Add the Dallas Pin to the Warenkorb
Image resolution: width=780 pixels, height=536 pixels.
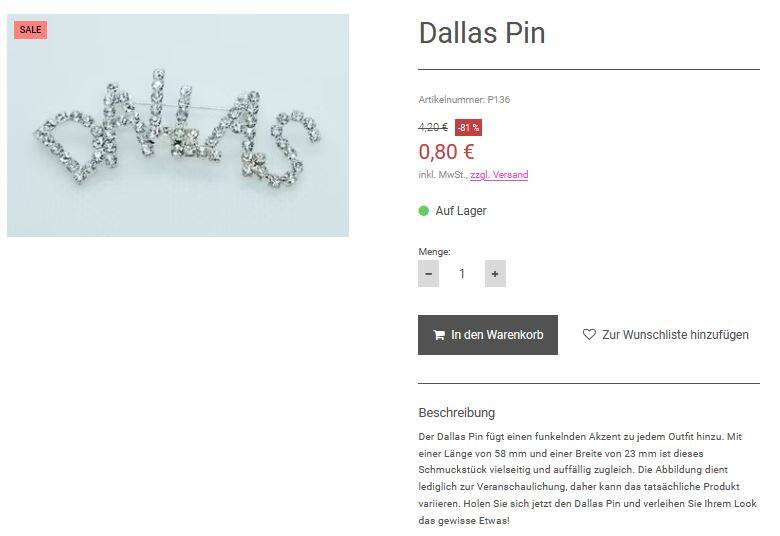click(x=488, y=335)
